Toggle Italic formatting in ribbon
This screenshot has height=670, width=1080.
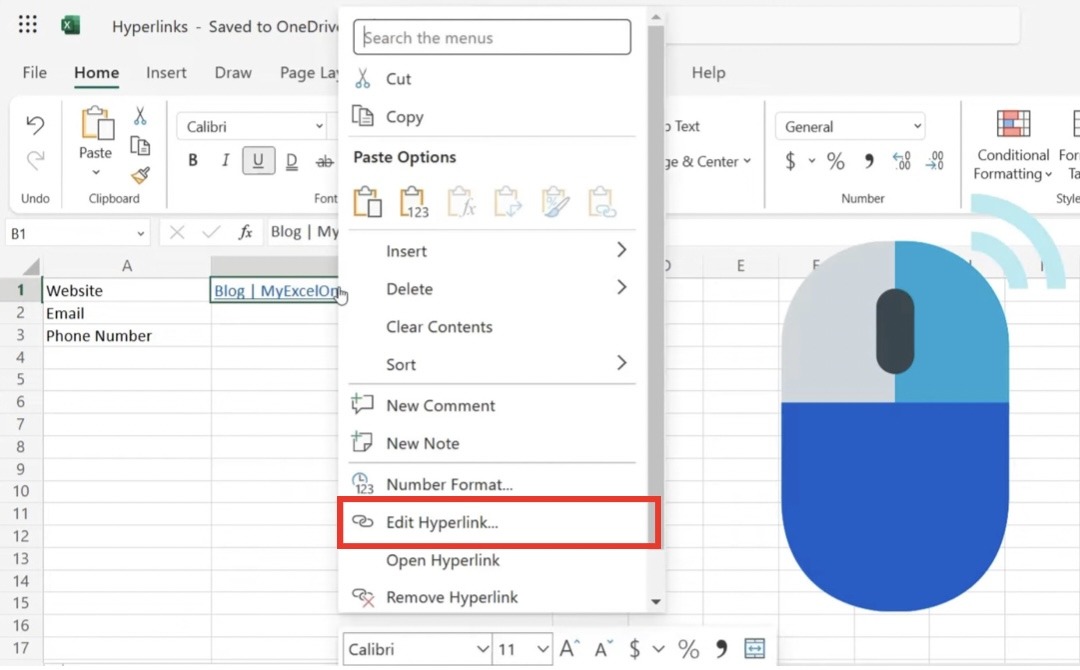(x=225, y=160)
